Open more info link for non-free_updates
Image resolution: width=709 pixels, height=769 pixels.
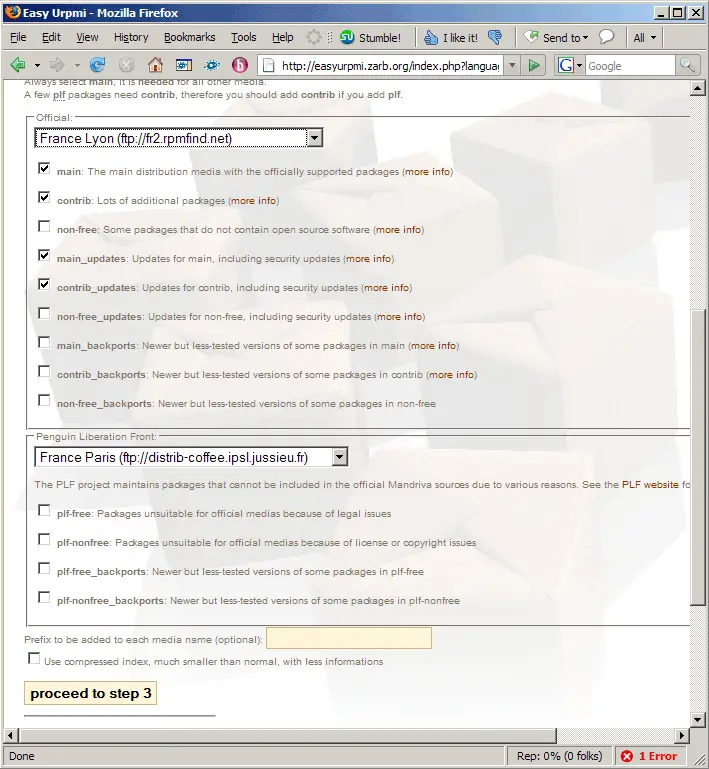coord(400,316)
